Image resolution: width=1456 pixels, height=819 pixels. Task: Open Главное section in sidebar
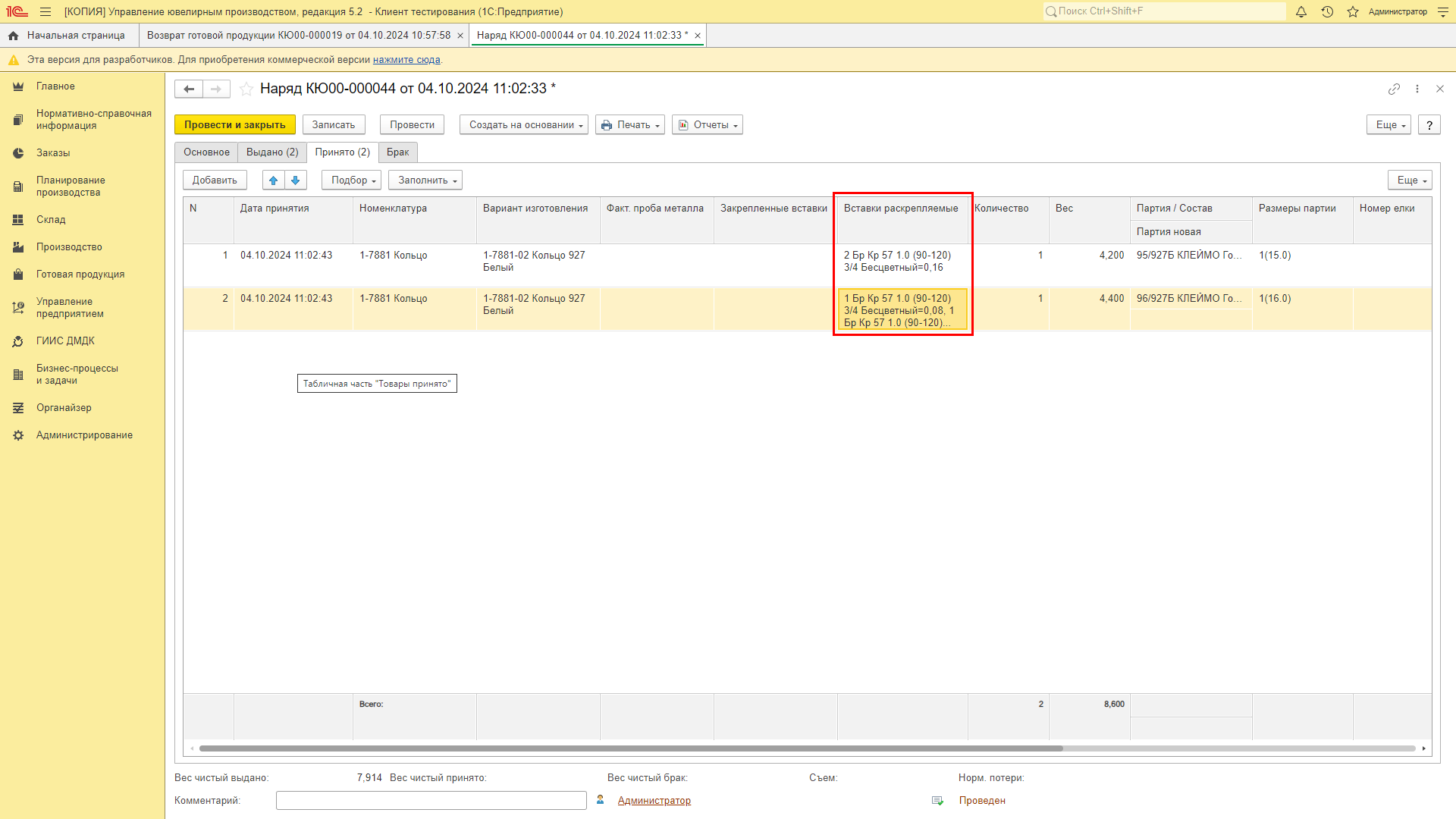[55, 86]
